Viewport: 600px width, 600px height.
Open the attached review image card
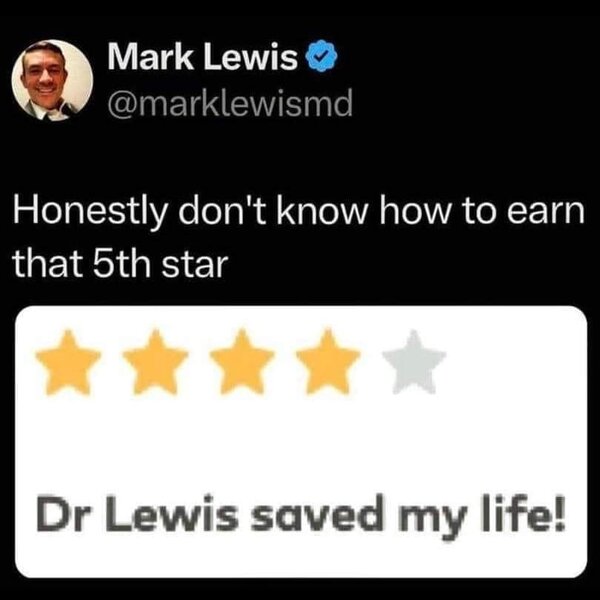(301, 442)
